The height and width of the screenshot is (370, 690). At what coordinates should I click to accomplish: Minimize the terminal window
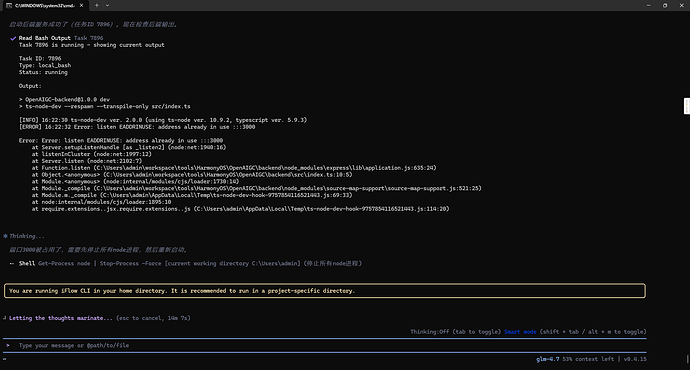click(x=649, y=5)
